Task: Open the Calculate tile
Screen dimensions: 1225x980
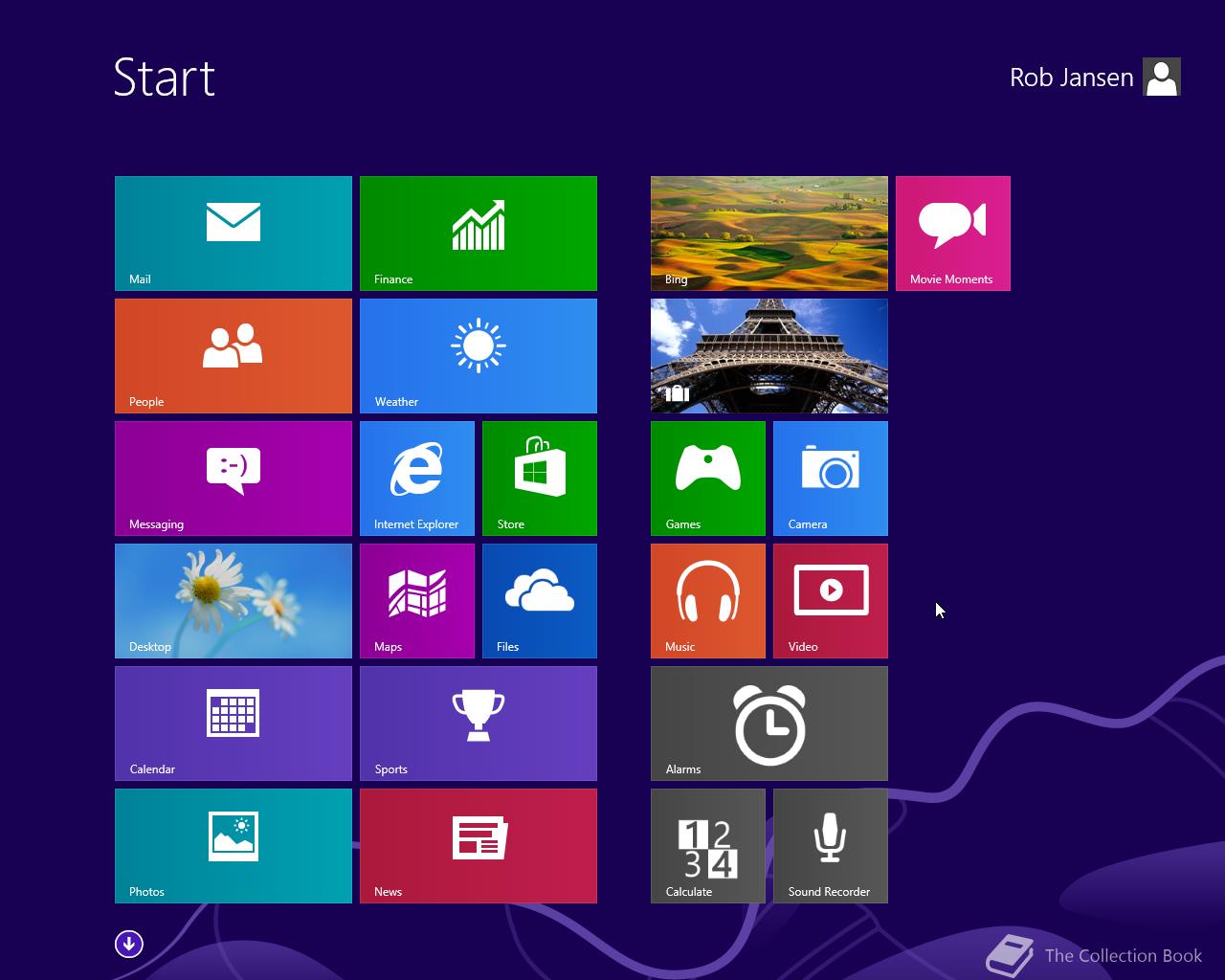Action: pyautogui.click(x=708, y=846)
